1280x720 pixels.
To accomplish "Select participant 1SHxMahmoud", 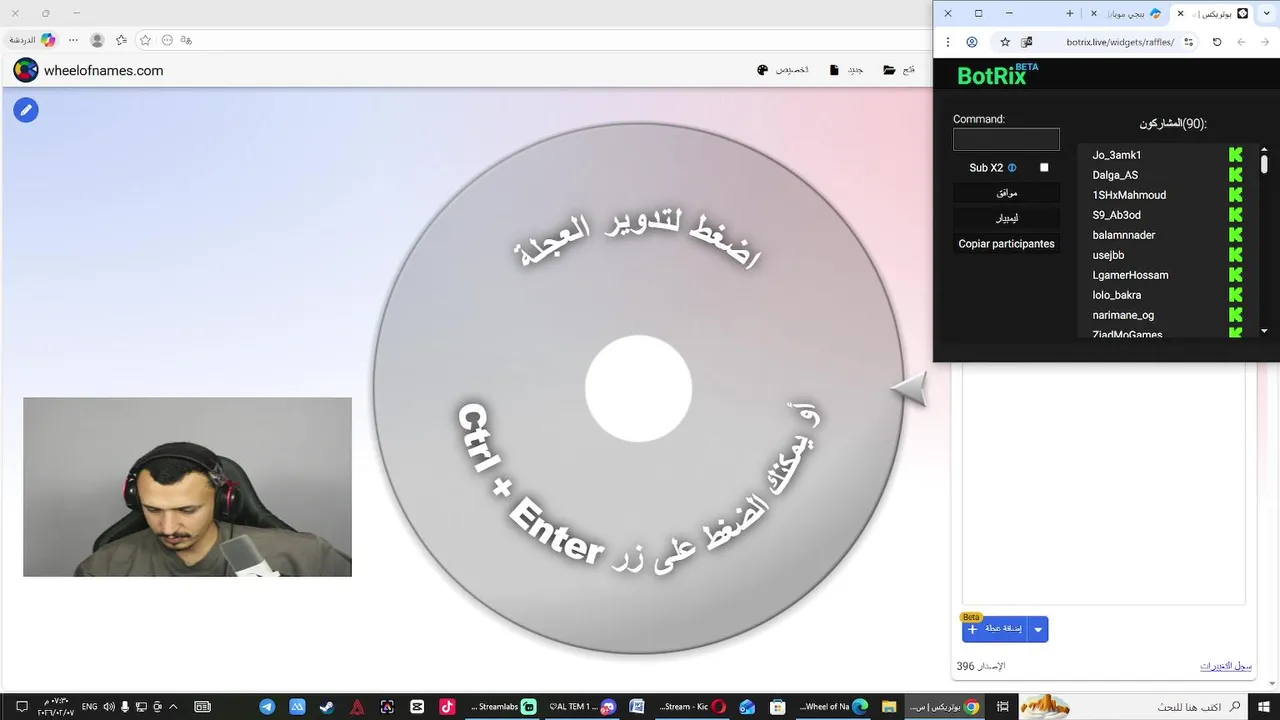I will coord(1129,195).
